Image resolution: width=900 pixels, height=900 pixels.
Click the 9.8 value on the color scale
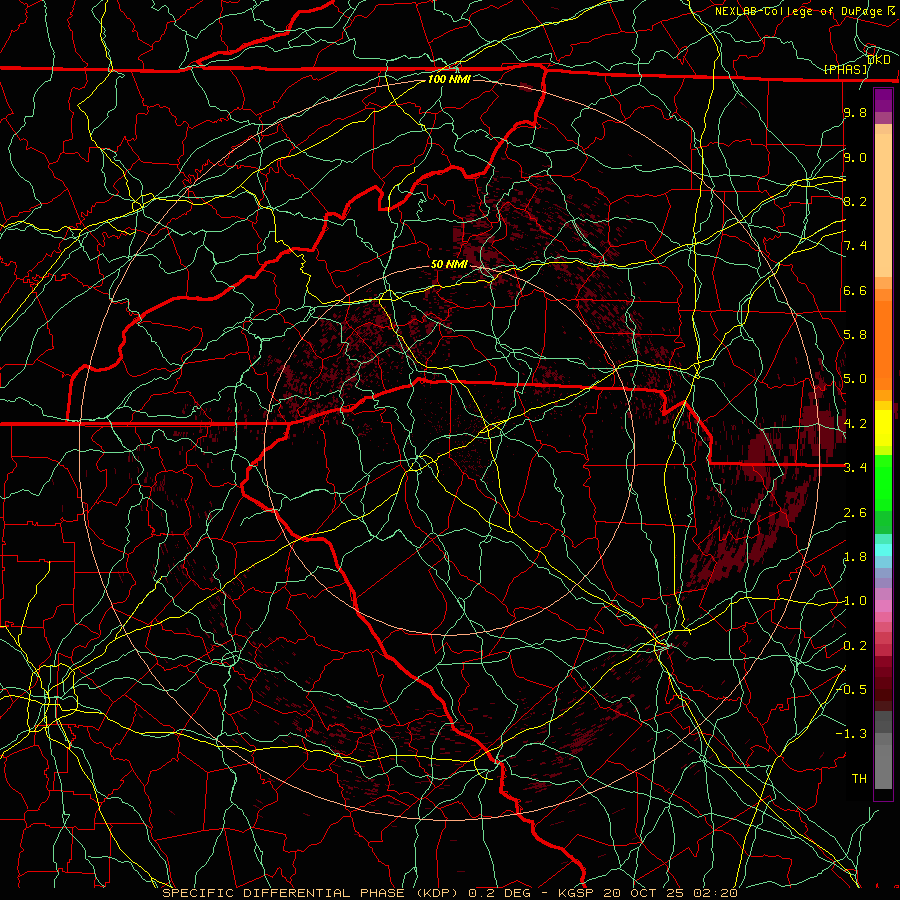(855, 112)
